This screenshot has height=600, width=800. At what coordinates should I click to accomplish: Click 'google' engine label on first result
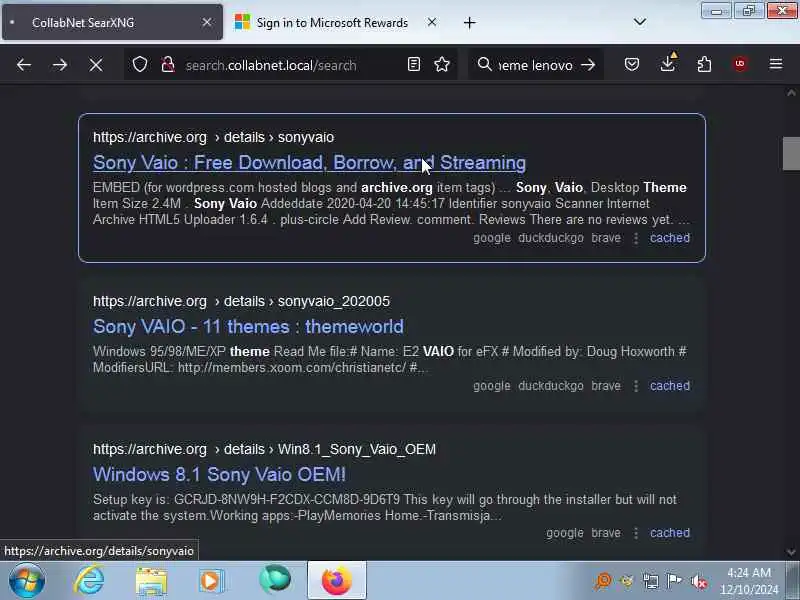492,238
